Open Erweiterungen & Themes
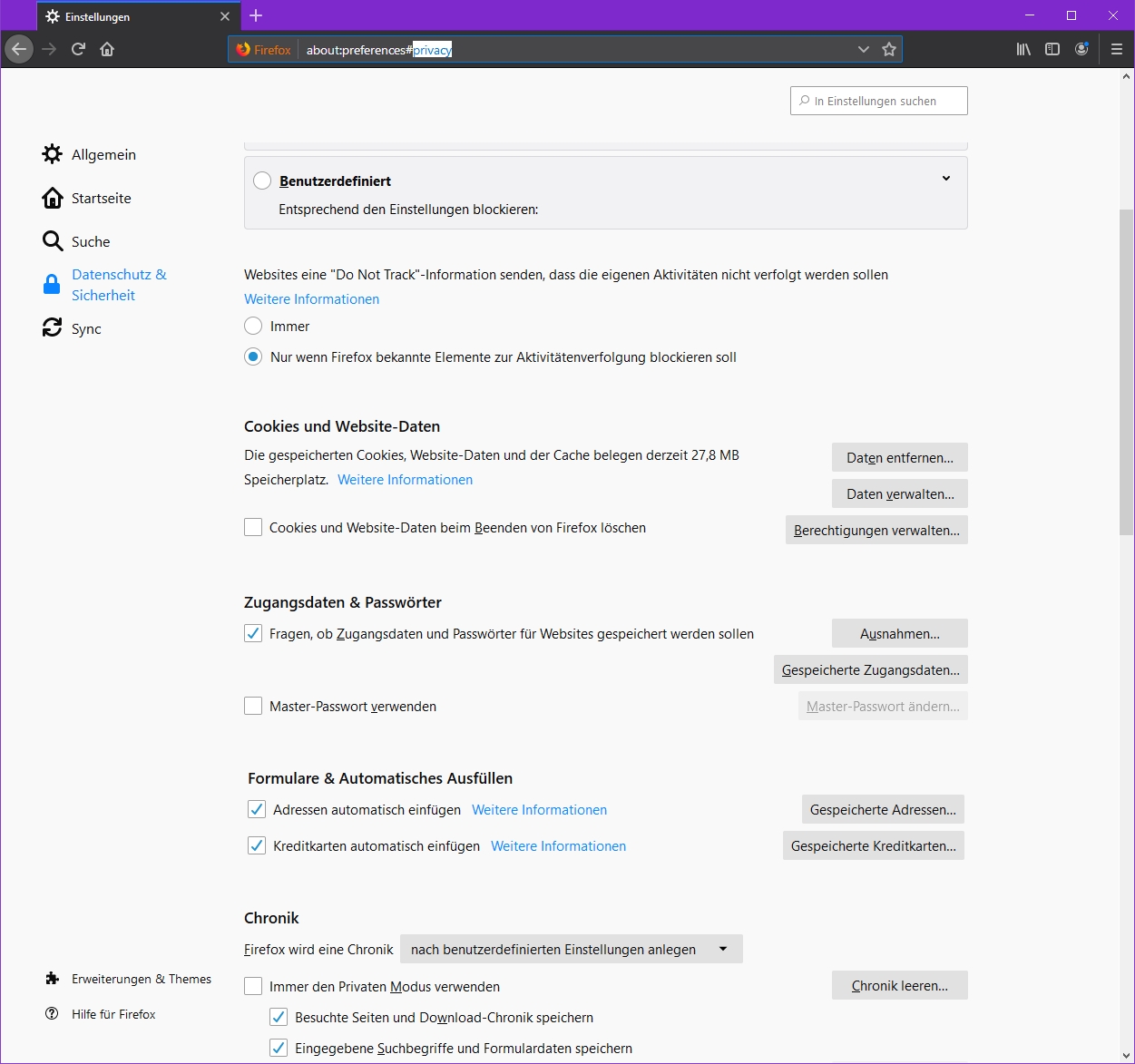 point(128,979)
